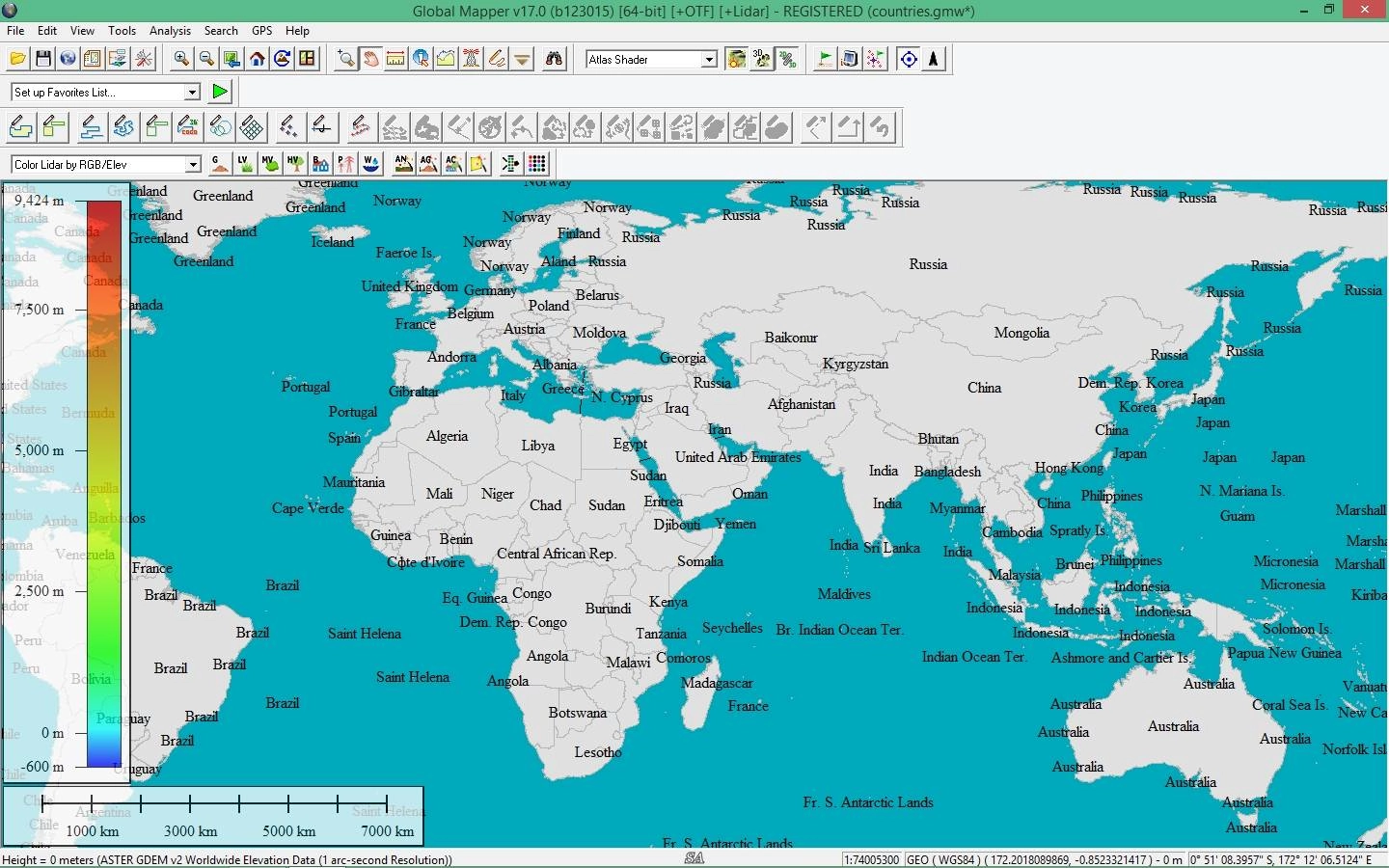
Task: Select the View Shed tower tool
Action: coord(471,59)
